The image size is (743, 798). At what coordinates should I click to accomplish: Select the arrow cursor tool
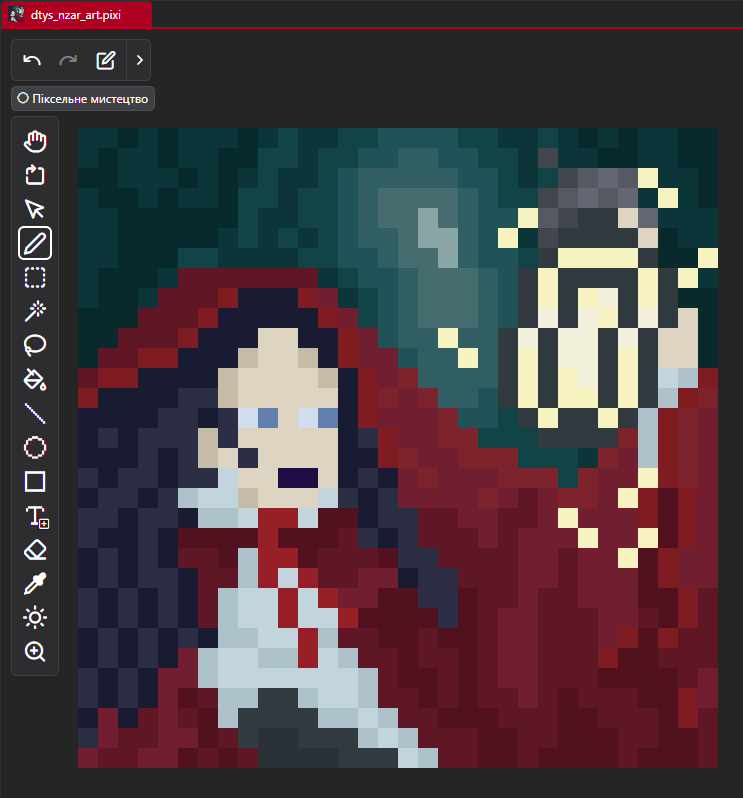(35, 209)
